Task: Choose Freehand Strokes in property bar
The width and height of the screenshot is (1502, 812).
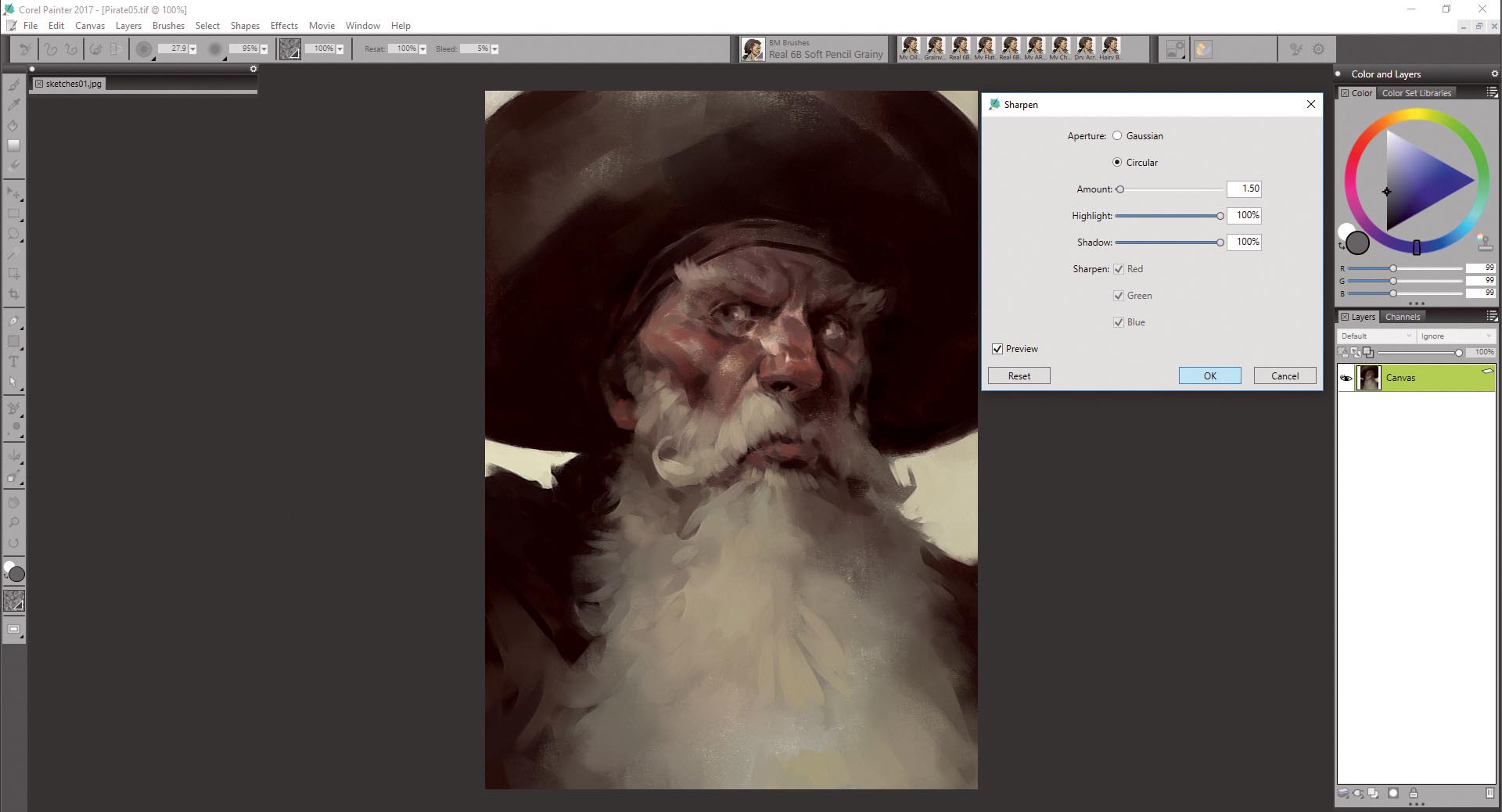Action: pyautogui.click(x=51, y=49)
